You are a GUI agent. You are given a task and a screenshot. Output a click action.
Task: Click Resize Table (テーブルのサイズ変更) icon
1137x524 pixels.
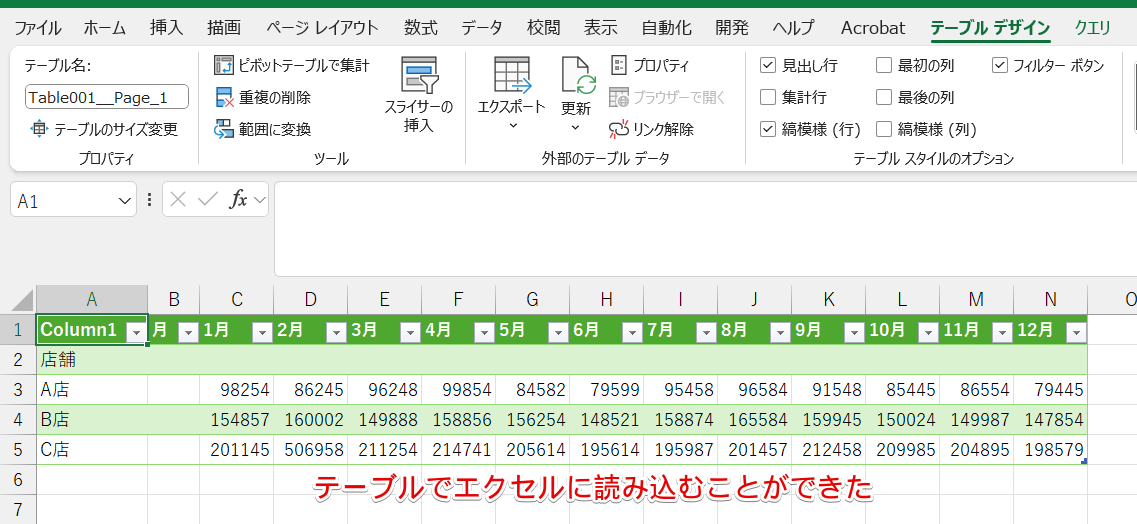click(x=38, y=129)
